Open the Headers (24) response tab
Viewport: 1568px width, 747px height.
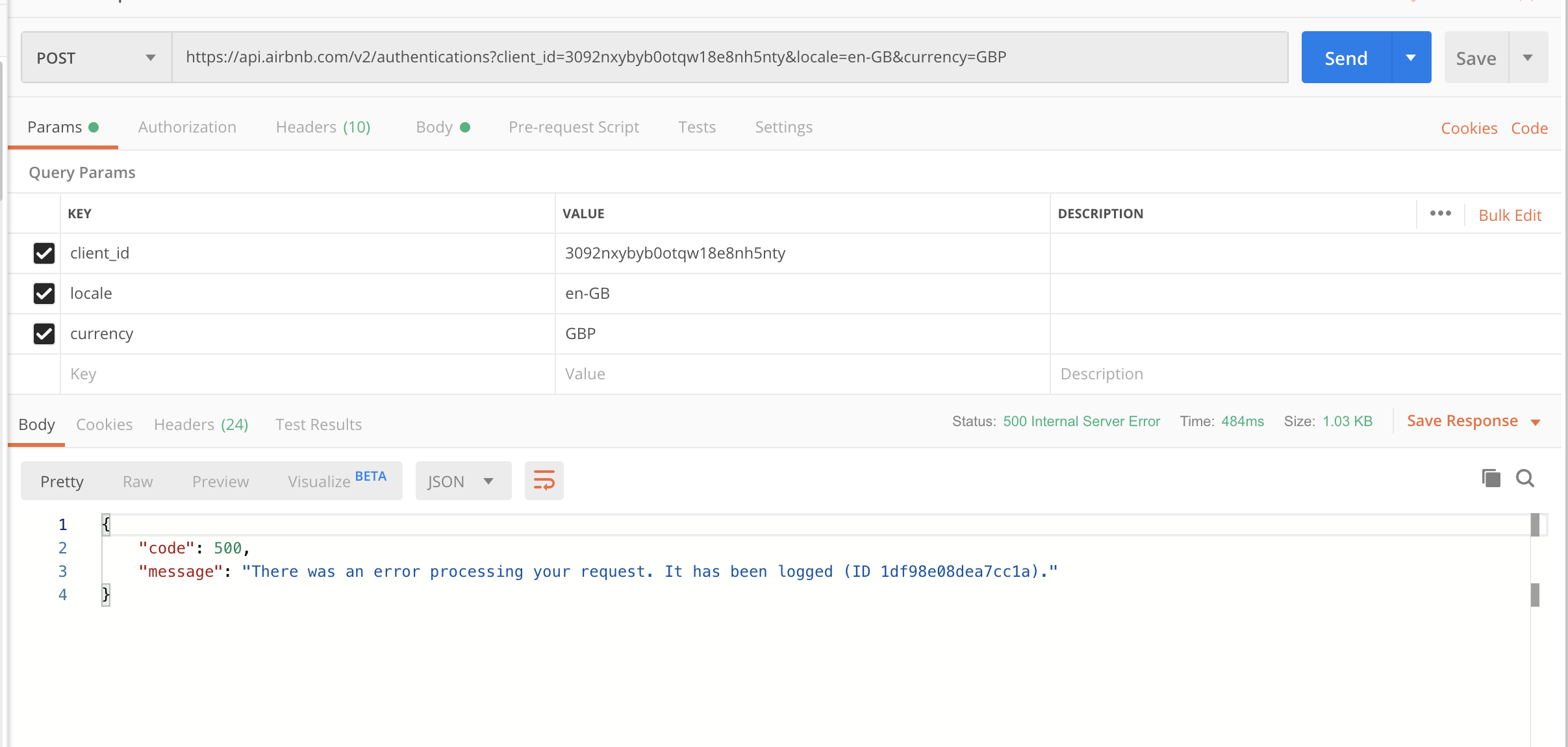[201, 424]
